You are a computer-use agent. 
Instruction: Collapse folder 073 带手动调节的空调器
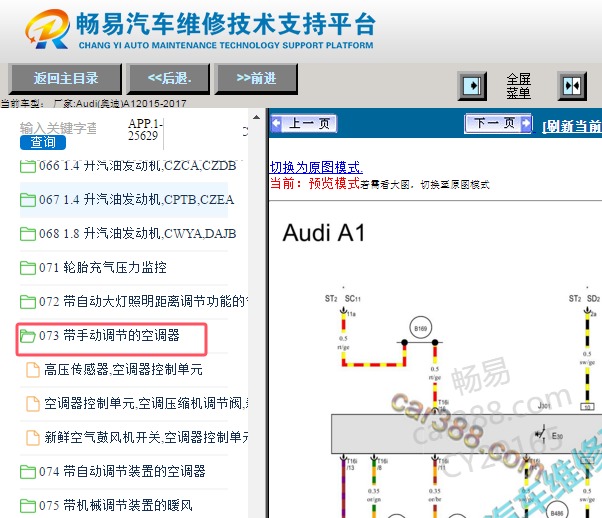pos(109,335)
